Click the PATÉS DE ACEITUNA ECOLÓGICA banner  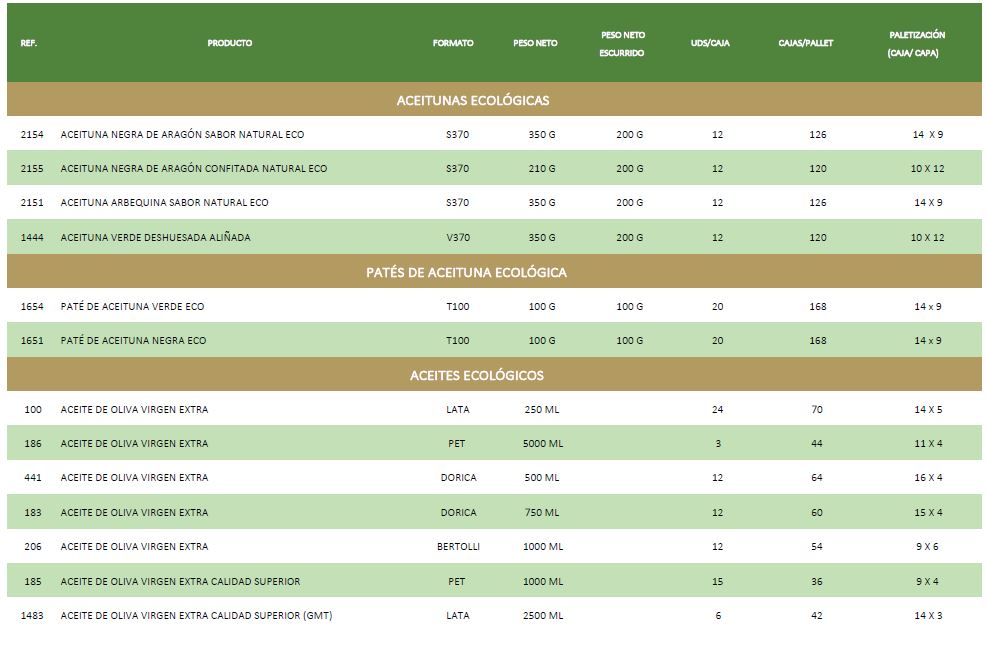pyautogui.click(x=466, y=272)
